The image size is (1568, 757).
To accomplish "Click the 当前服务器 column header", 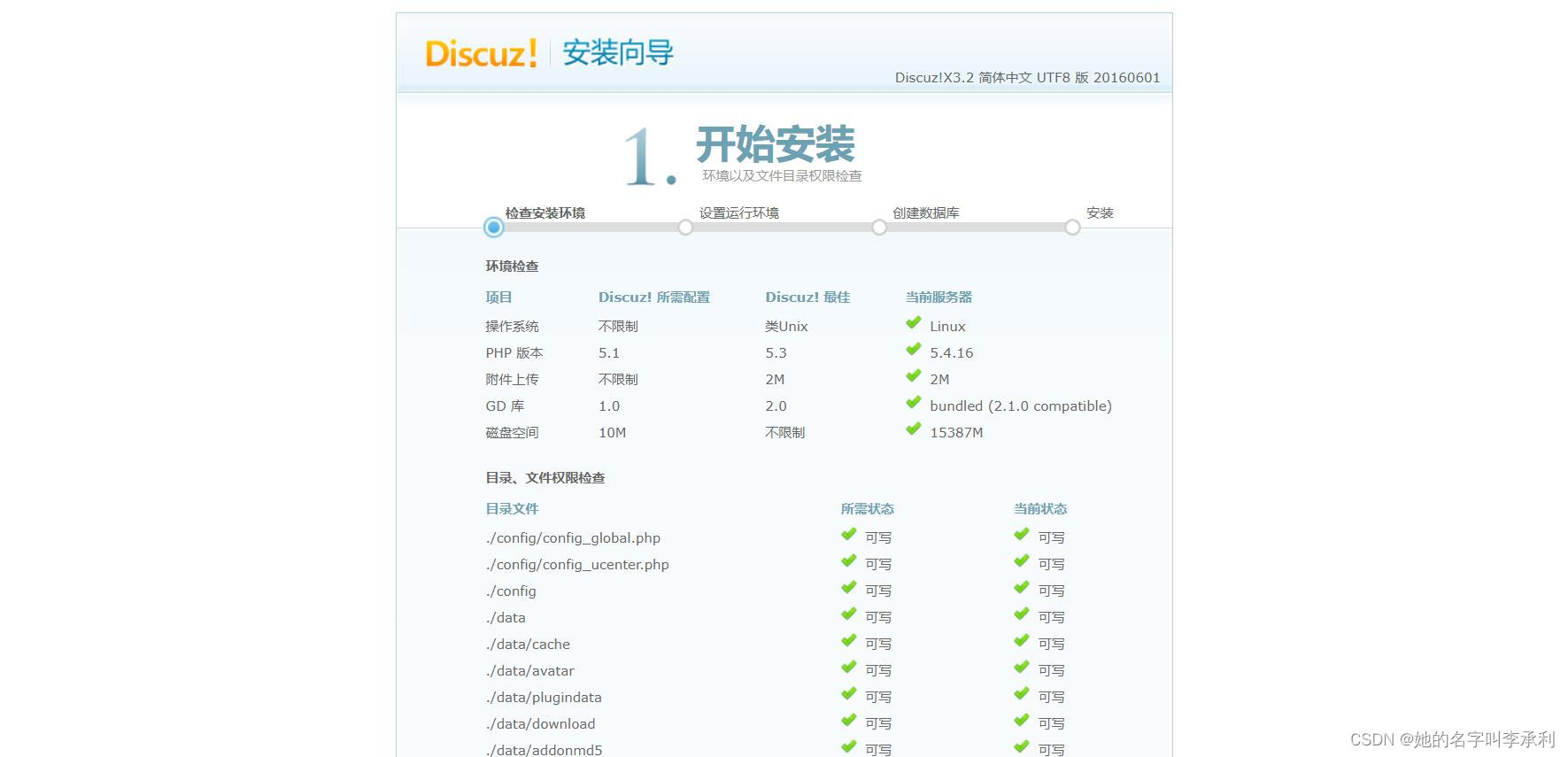I will point(938,297).
